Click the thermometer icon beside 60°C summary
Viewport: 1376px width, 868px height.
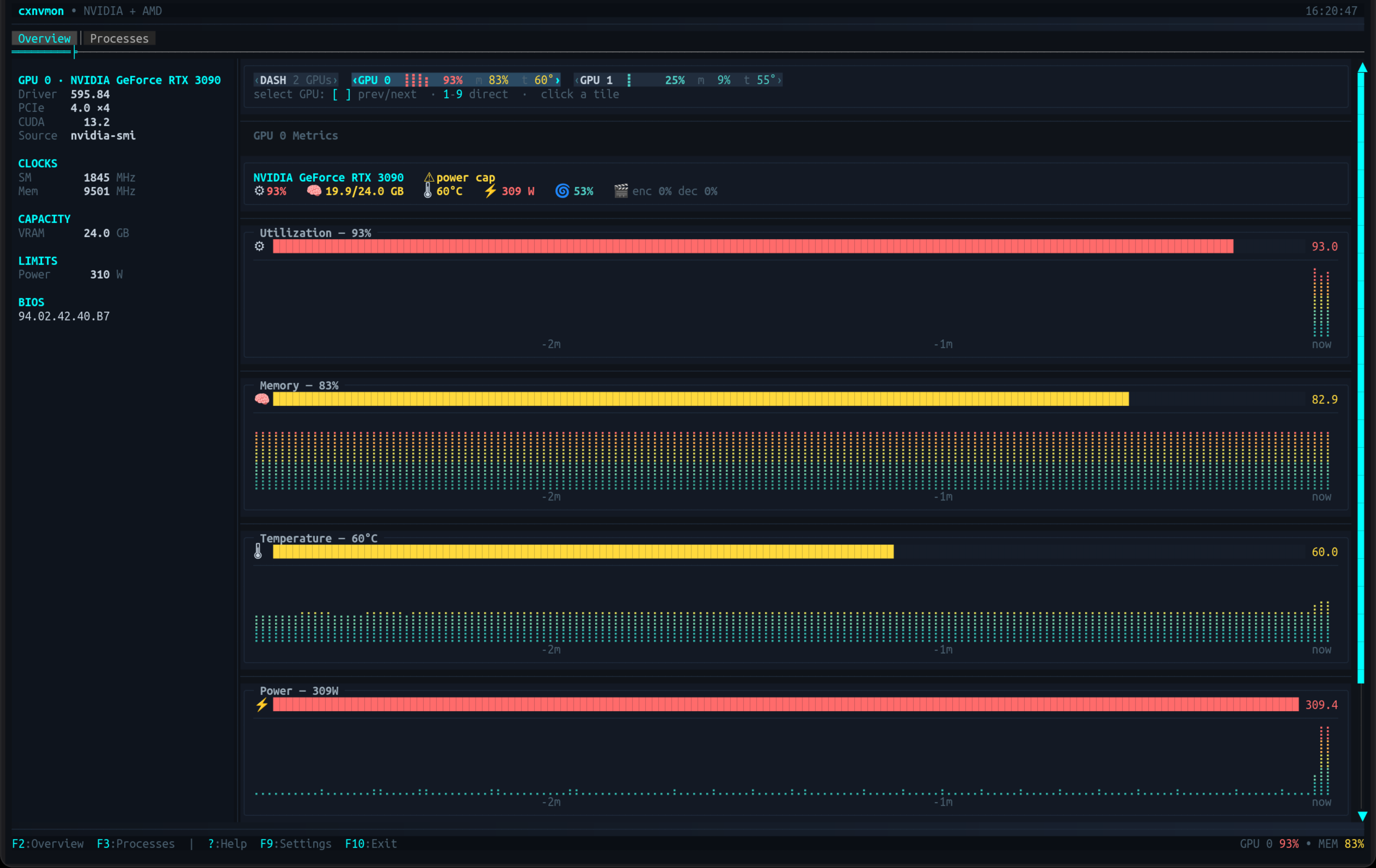pos(427,191)
